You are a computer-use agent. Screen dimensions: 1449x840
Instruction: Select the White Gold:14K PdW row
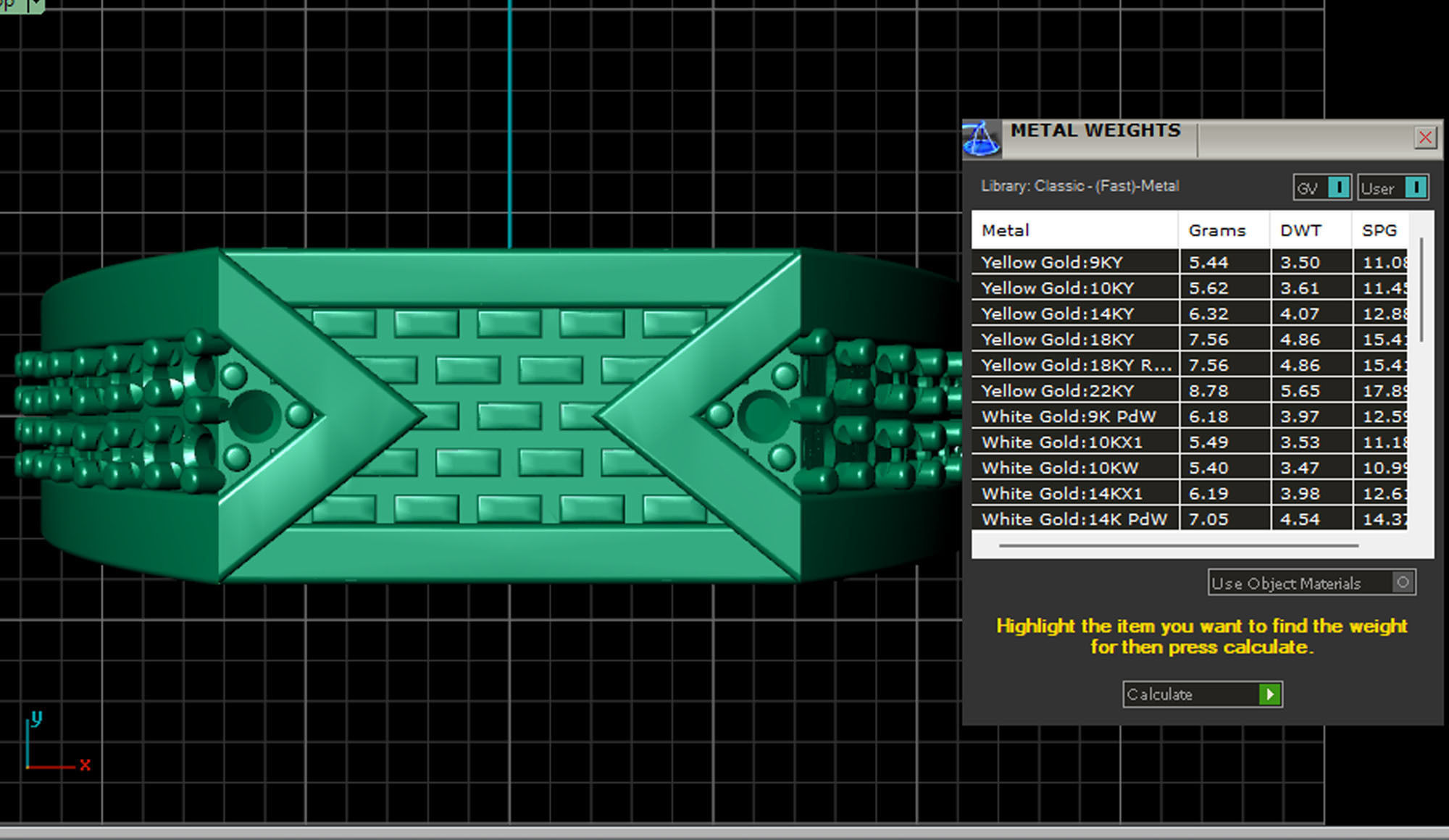click(1074, 519)
